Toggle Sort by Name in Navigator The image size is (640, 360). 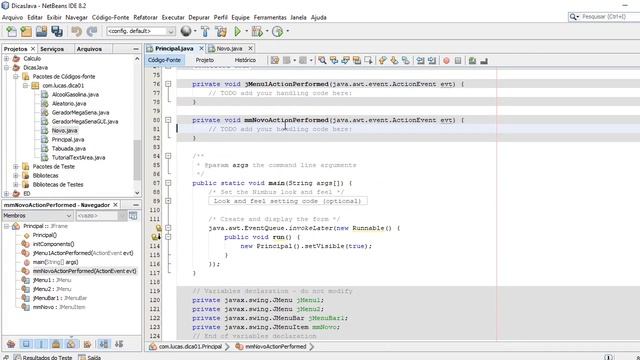point(104,344)
